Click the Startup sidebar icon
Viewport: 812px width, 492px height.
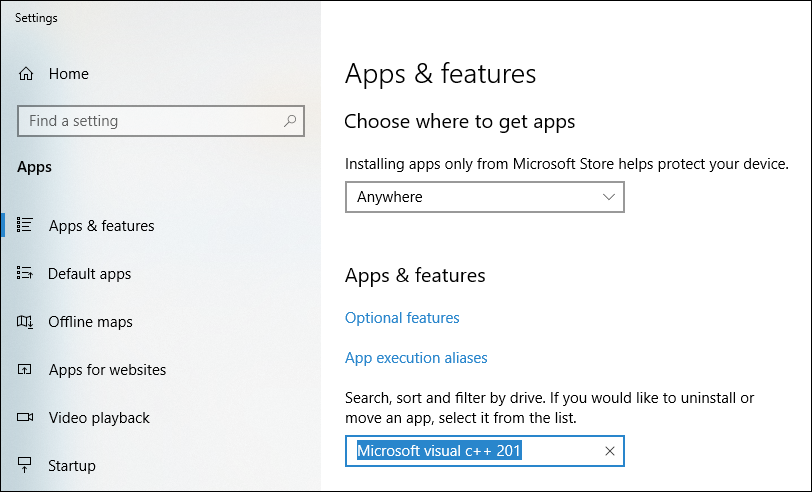click(26, 466)
